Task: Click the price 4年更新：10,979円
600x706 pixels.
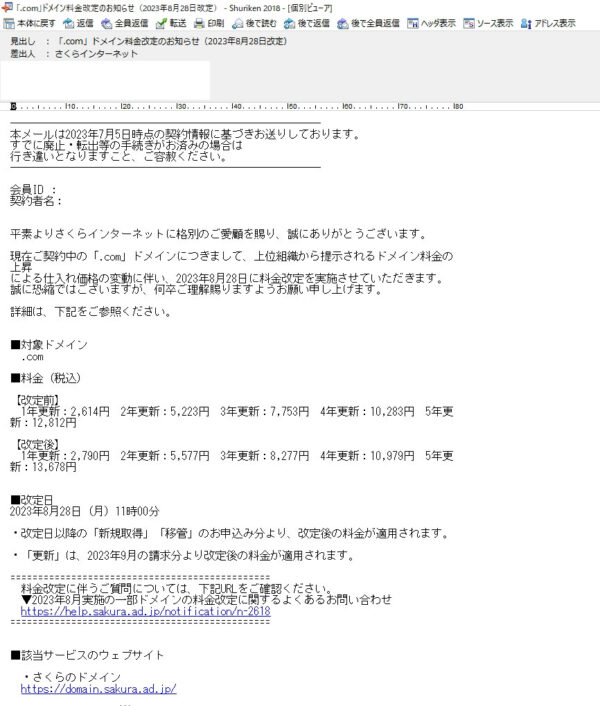Action: point(367,456)
